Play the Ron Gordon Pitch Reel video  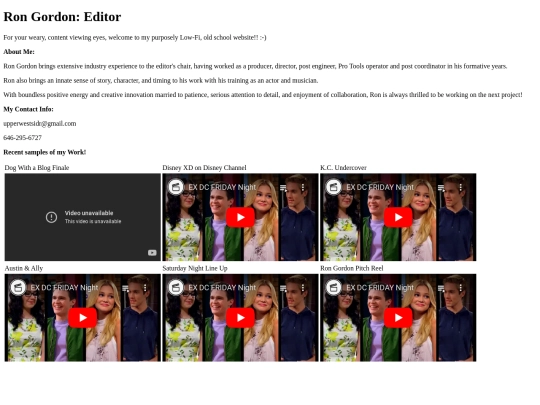coord(398,318)
